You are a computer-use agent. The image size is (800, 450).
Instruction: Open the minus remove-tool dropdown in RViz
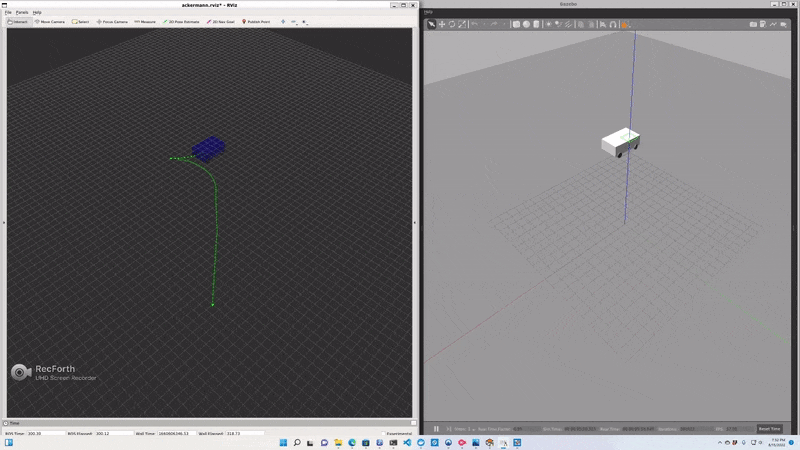(x=294, y=21)
